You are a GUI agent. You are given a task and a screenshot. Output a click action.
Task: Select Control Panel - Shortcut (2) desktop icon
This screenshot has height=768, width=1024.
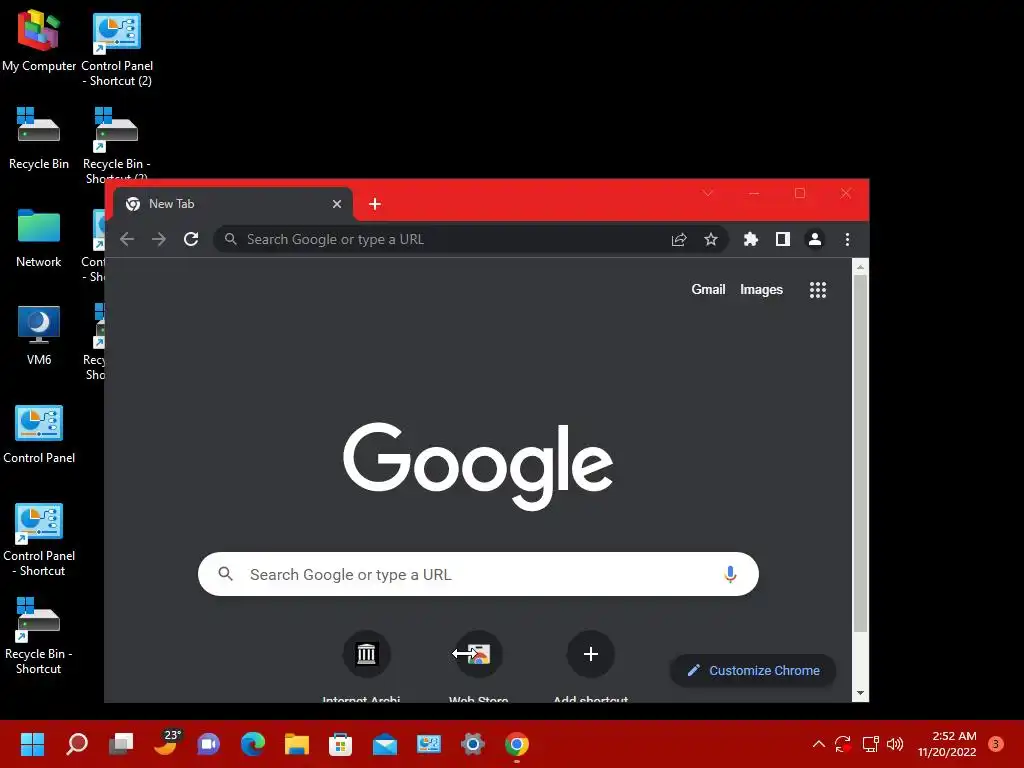point(117,49)
